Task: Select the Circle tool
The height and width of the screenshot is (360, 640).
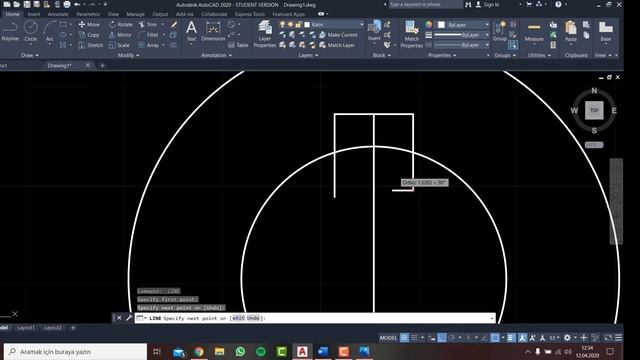Action: click(x=31, y=31)
